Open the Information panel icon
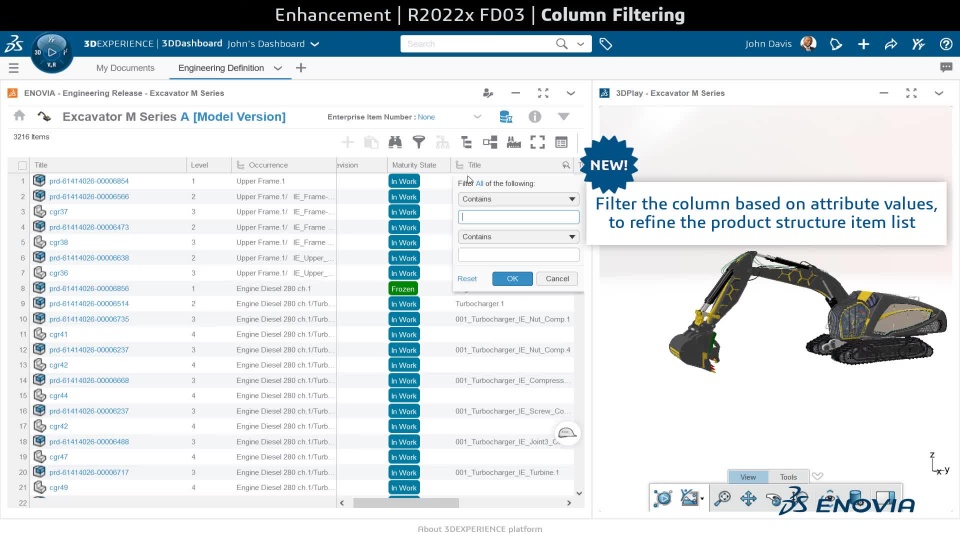This screenshot has width=960, height=540. click(x=534, y=116)
